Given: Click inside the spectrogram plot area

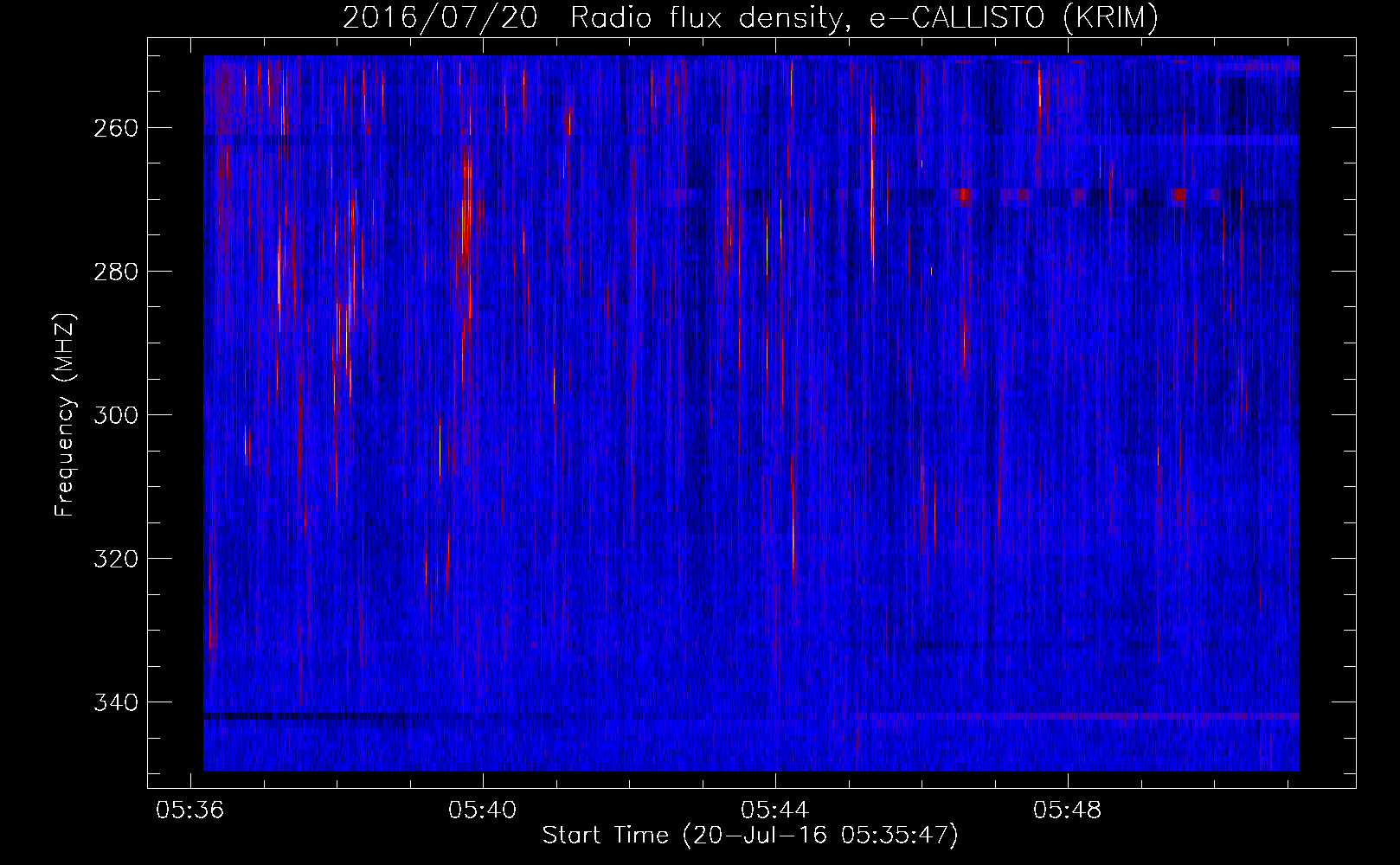Looking at the screenshot, I should 751,413.
